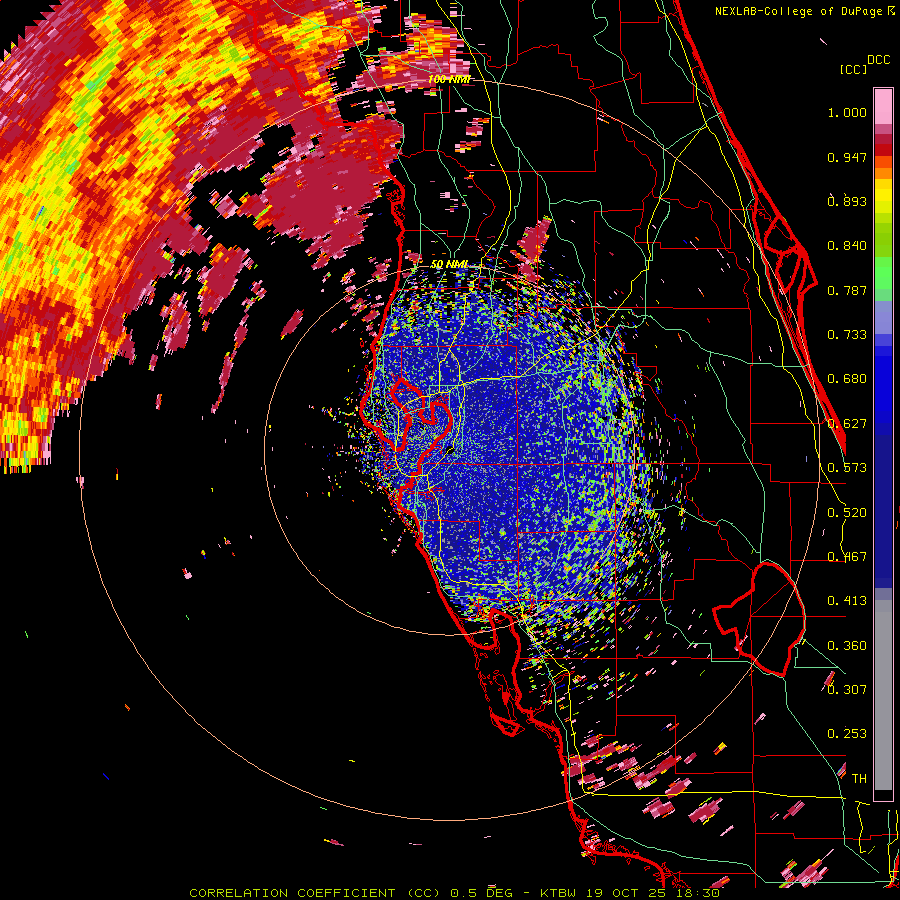The width and height of the screenshot is (900, 900).
Task: Click the 0.947 scale value
Action: click(x=847, y=157)
